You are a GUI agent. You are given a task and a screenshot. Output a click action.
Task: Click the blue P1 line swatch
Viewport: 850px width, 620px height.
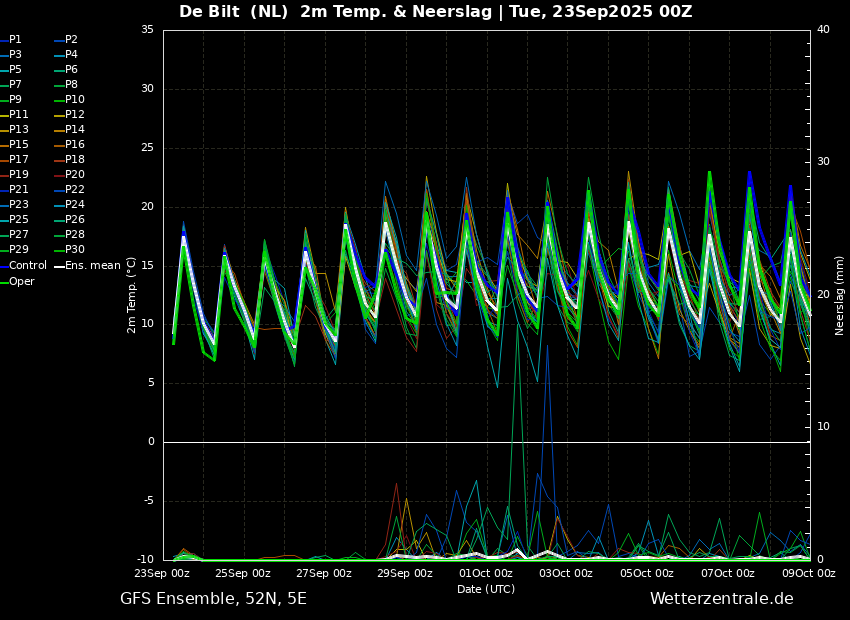(4, 40)
